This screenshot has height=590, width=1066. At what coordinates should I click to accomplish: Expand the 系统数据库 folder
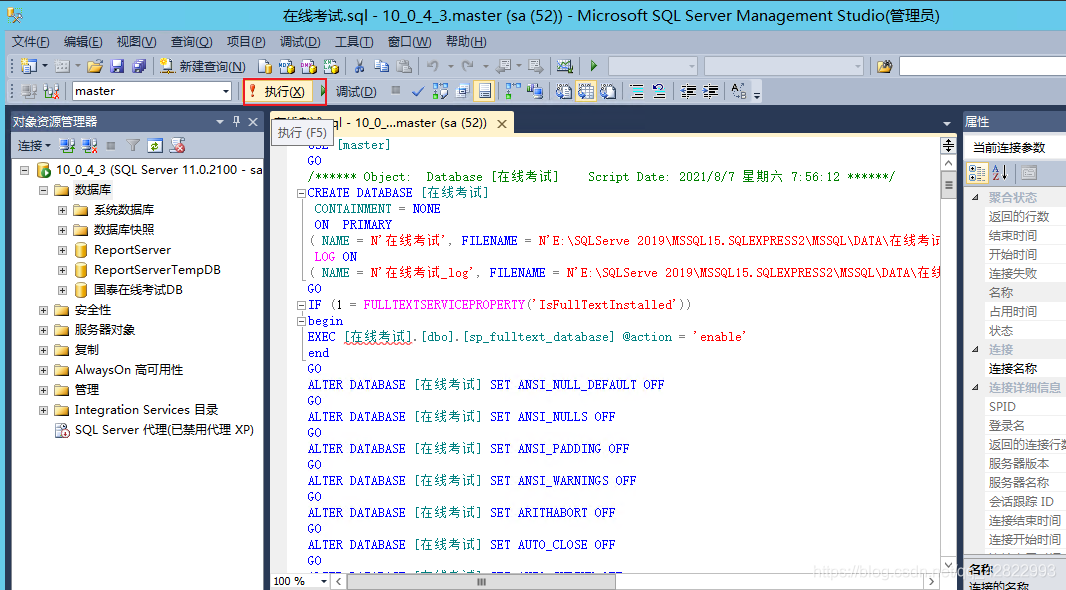pos(63,210)
